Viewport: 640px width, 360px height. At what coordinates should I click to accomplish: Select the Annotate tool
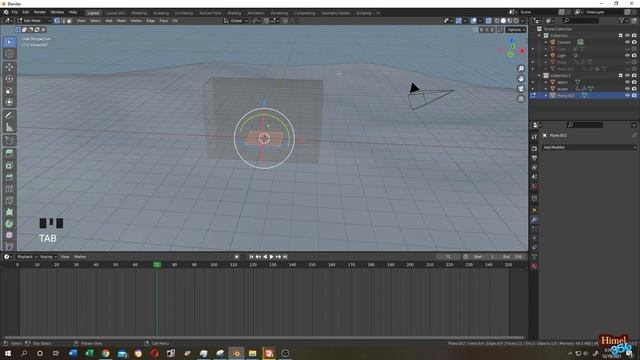pyautogui.click(x=9, y=116)
